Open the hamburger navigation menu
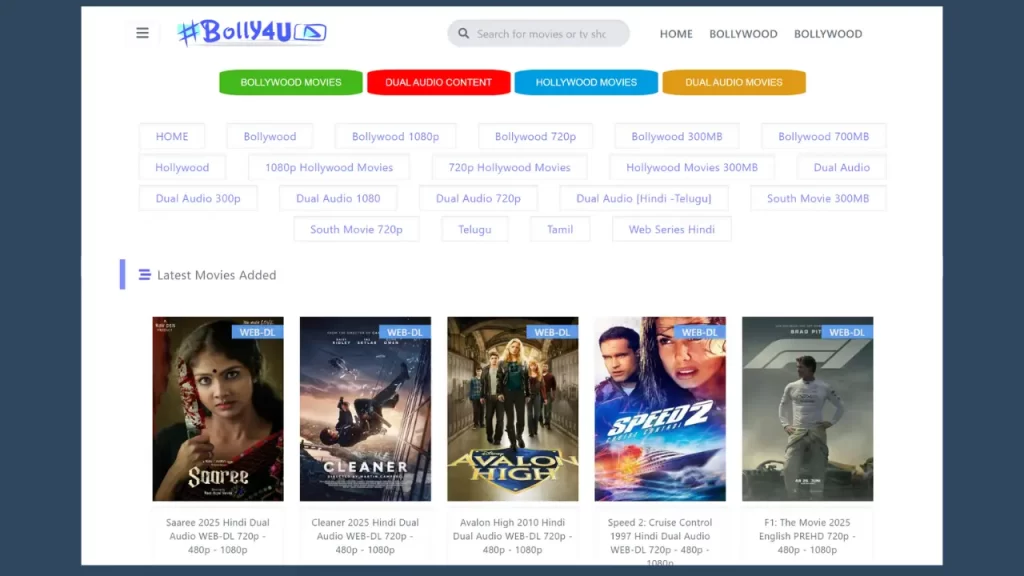This screenshot has height=576, width=1024. 141,32
